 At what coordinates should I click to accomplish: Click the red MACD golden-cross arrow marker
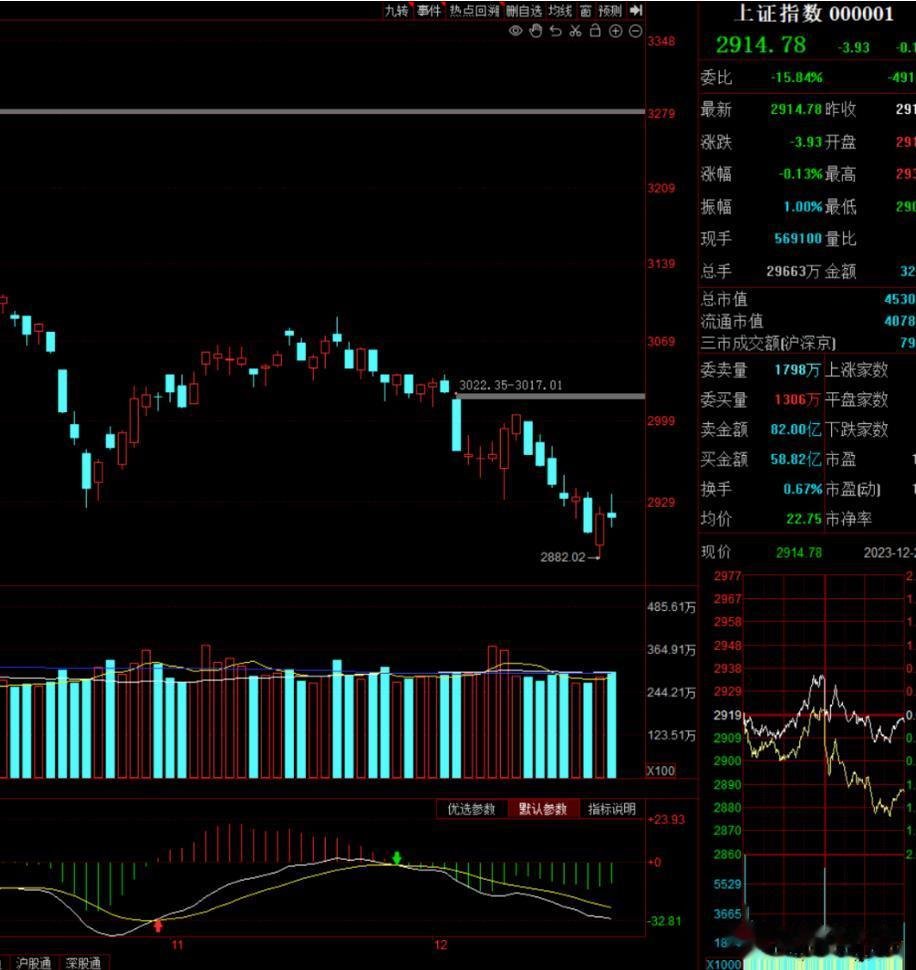tap(158, 925)
